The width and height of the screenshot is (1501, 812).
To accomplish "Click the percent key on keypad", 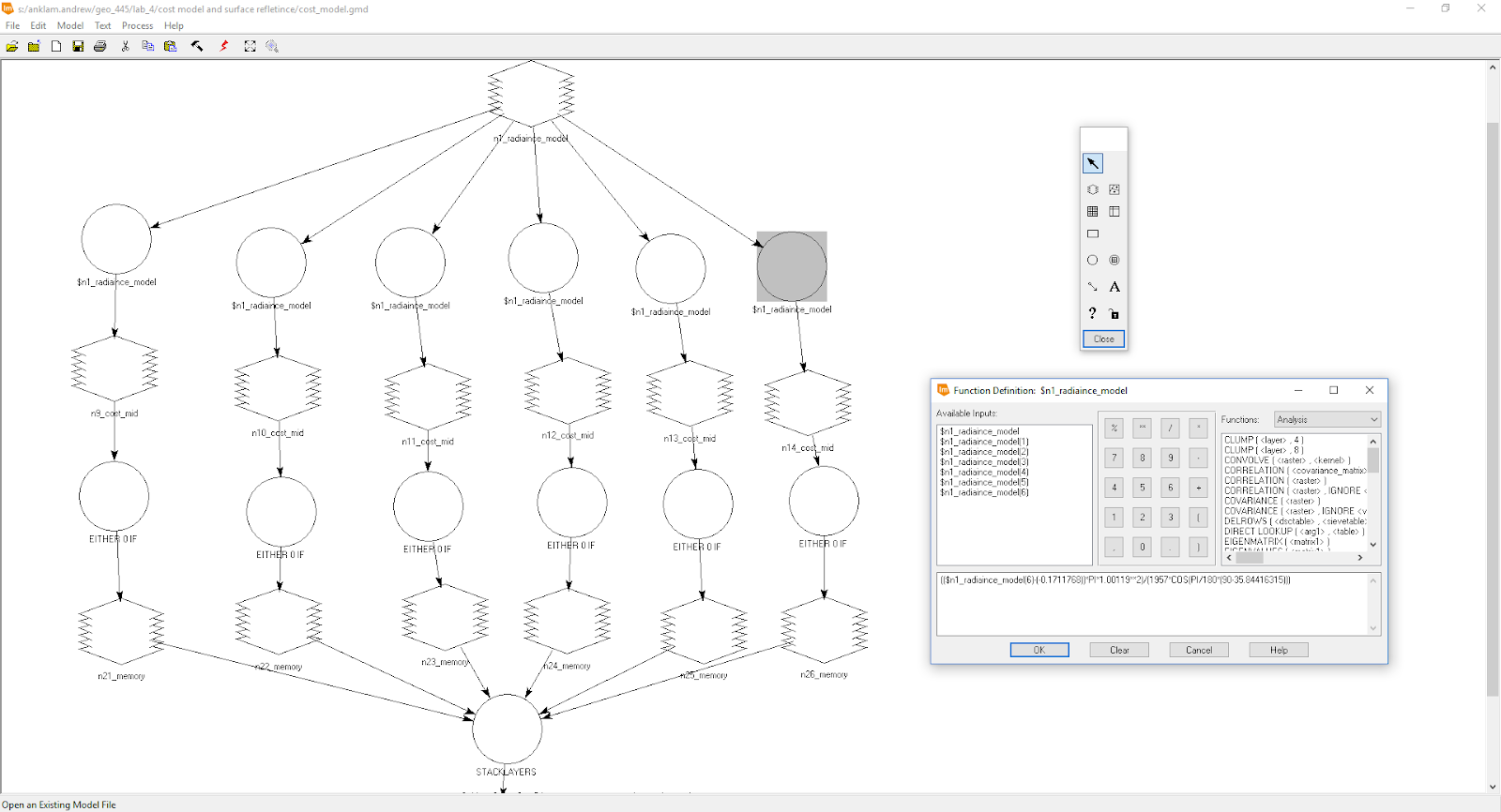I will pyautogui.click(x=1114, y=429).
